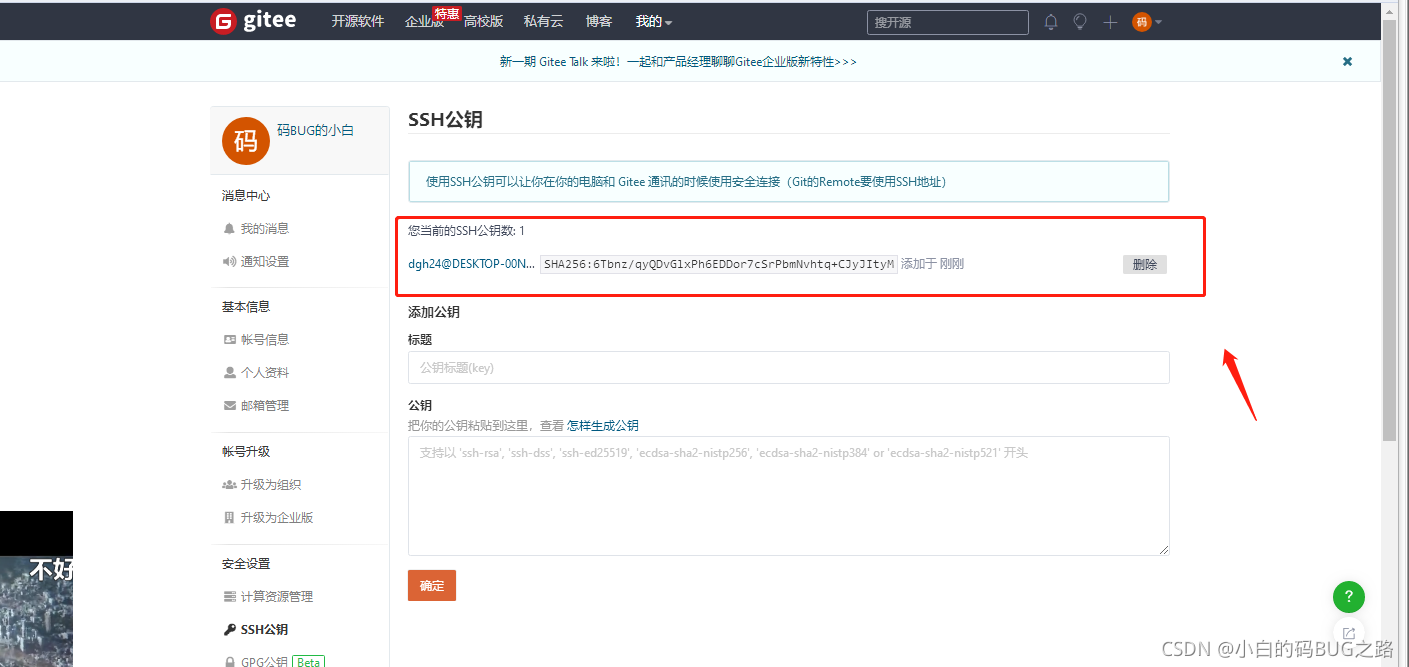
Task: Delete the SSH key via 删除 button
Action: (x=1144, y=263)
